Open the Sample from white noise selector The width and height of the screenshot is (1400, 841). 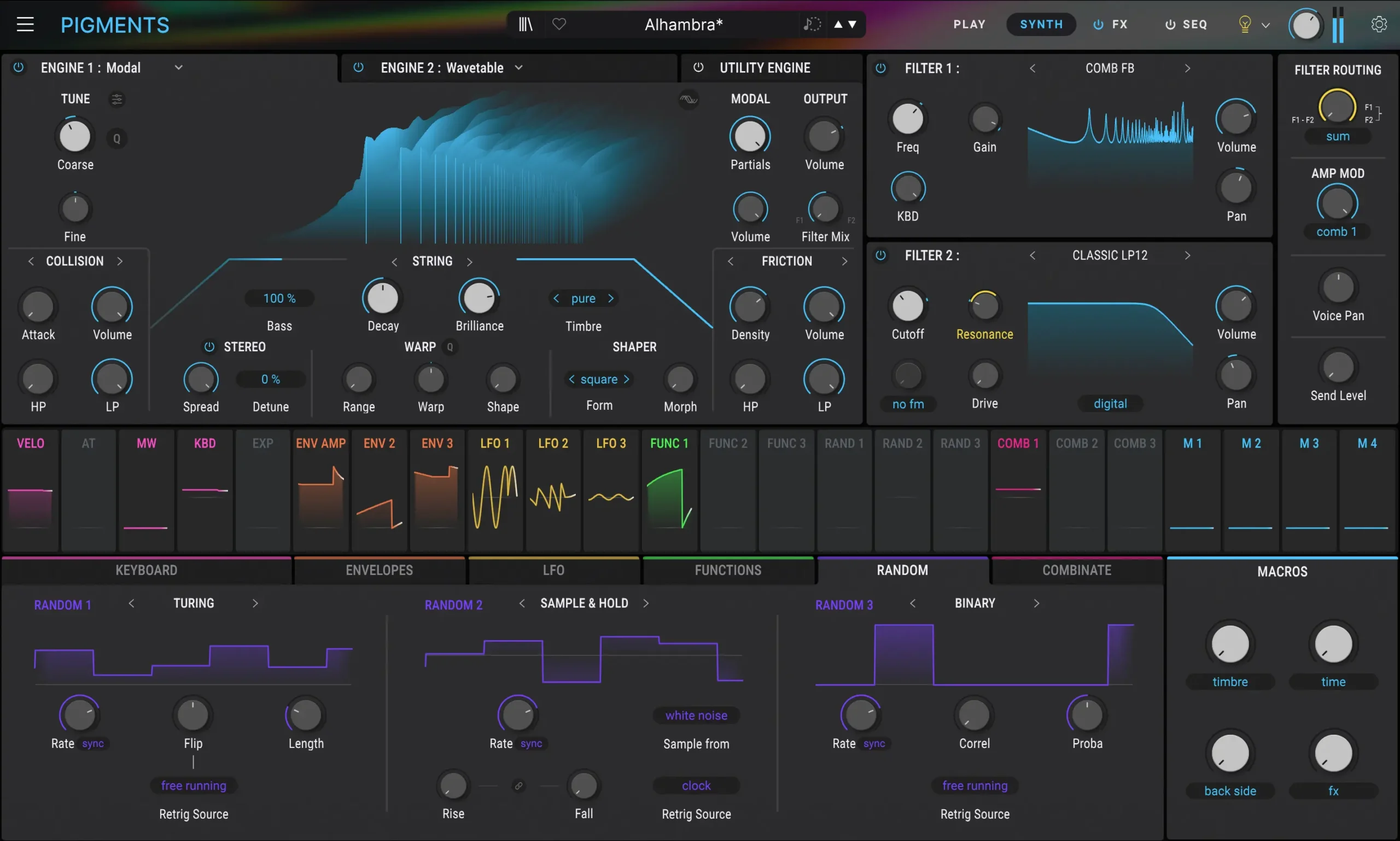(x=696, y=716)
